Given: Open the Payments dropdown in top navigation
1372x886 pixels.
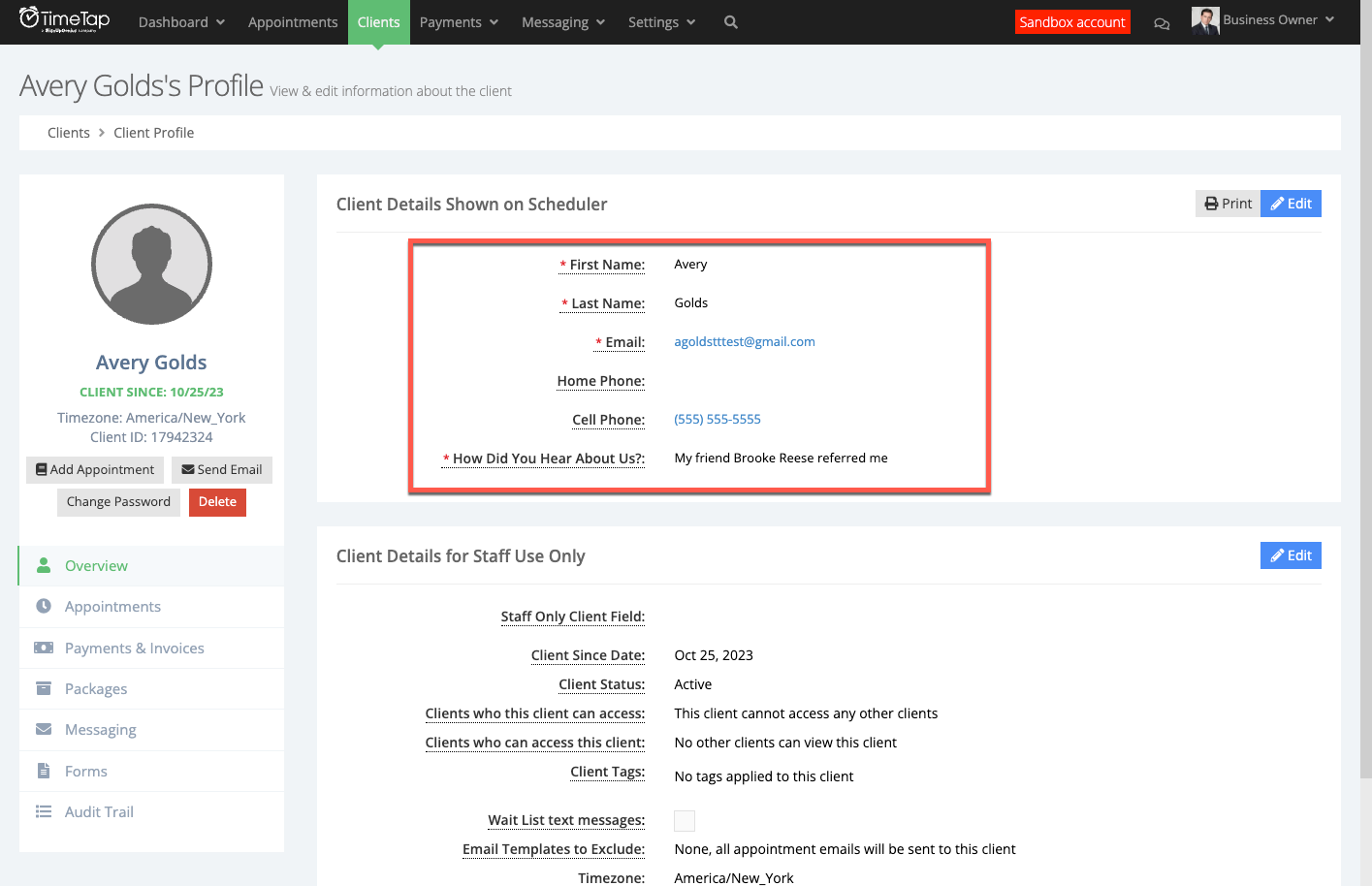Looking at the screenshot, I should click(x=459, y=21).
